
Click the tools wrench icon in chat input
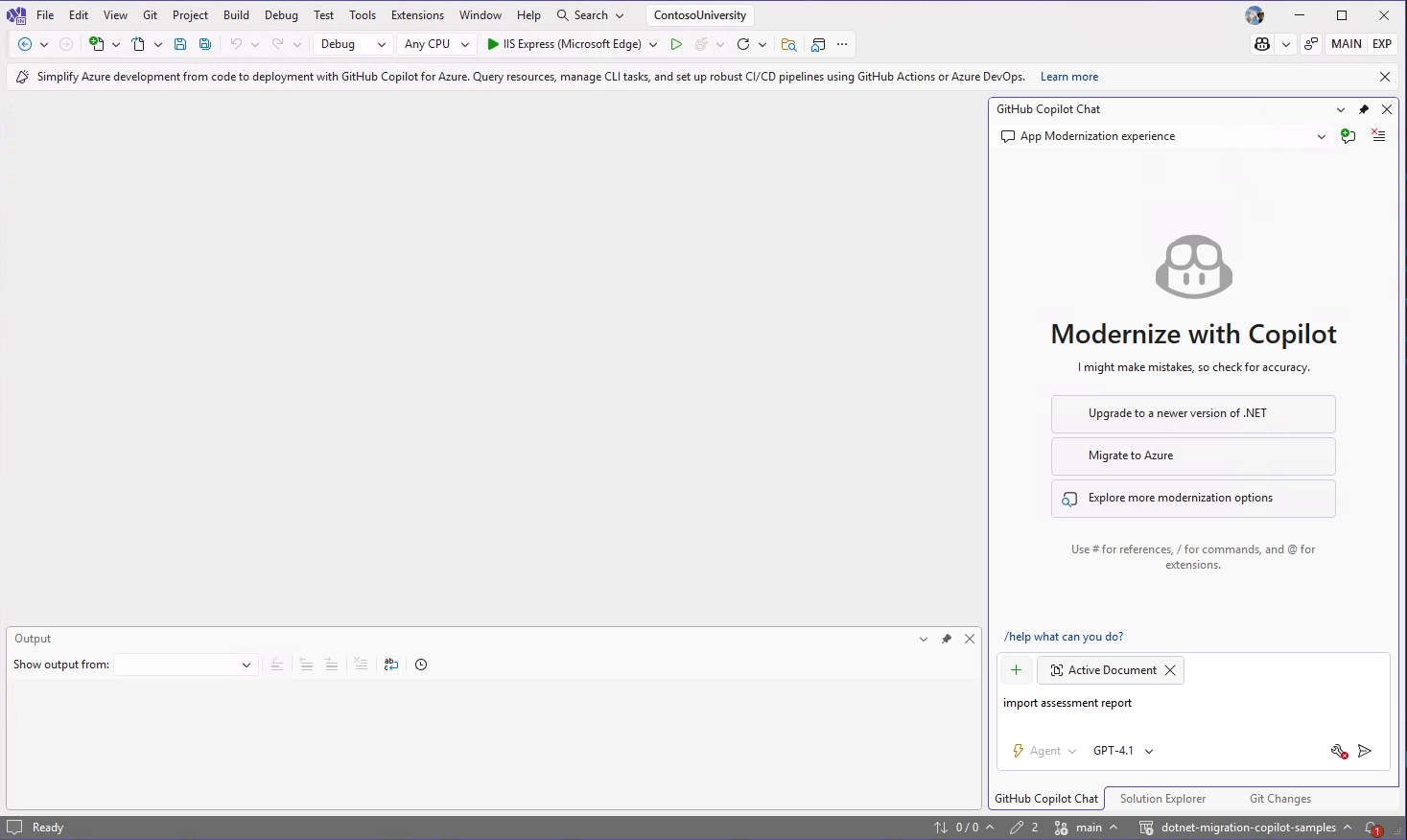1340,751
